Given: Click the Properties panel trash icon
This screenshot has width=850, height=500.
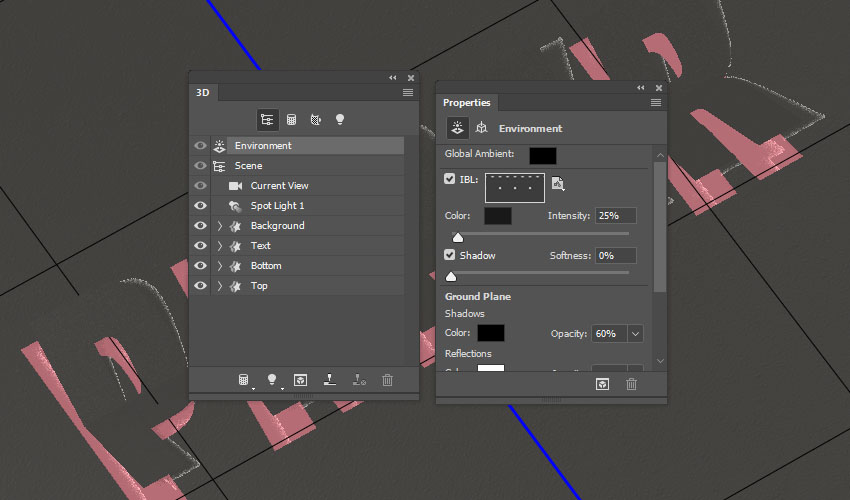Looking at the screenshot, I should (x=632, y=384).
